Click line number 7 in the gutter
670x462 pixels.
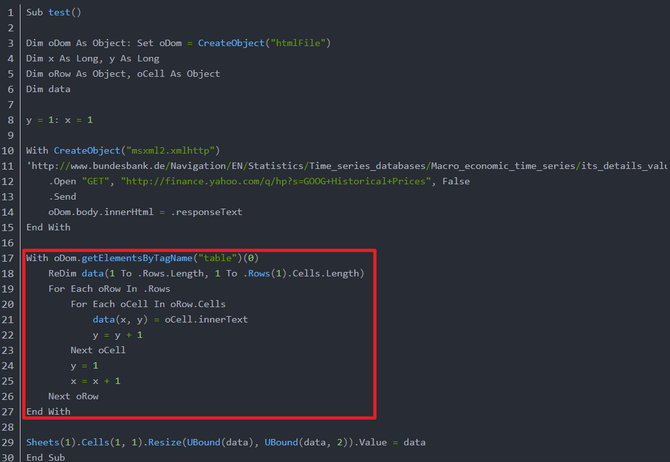[11, 105]
